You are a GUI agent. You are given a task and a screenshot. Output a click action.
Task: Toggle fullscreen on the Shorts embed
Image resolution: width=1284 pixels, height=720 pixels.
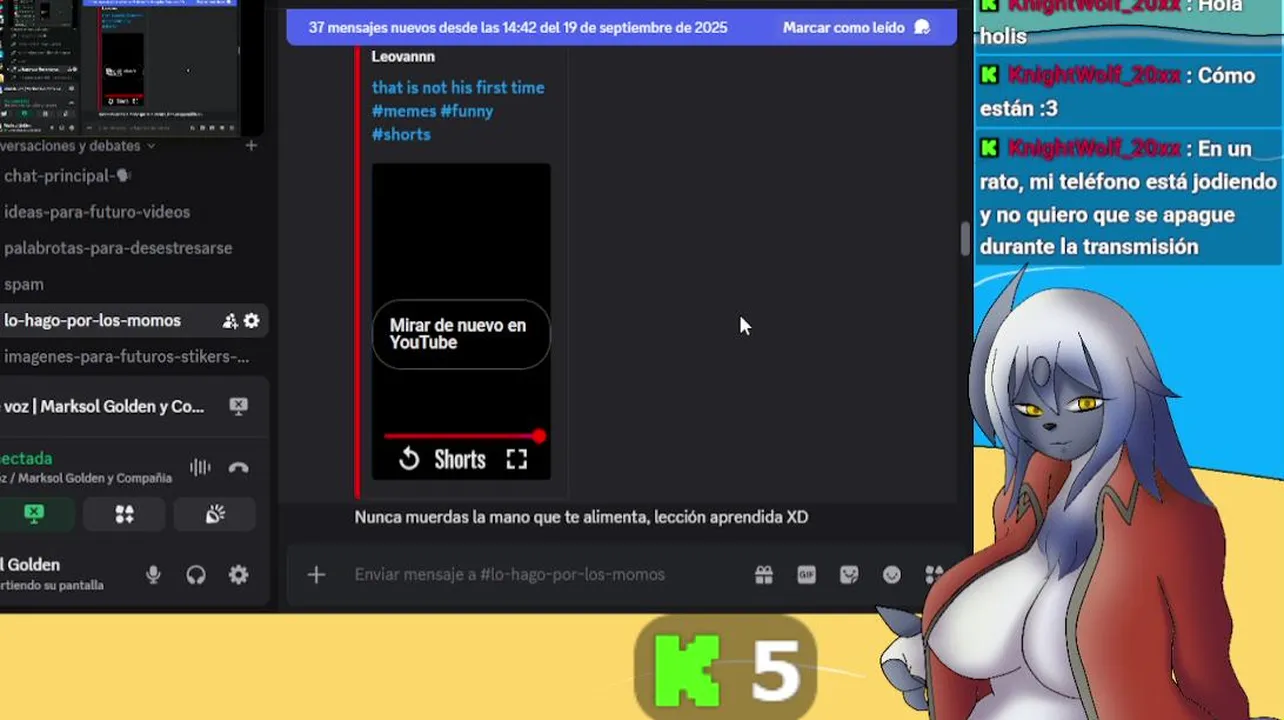click(516, 459)
